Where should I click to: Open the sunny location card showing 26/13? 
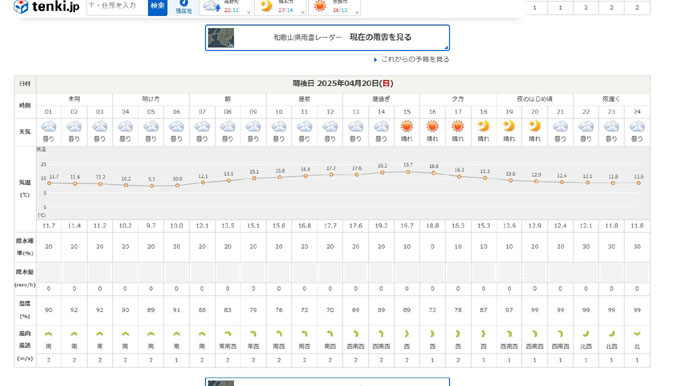pos(334,6)
